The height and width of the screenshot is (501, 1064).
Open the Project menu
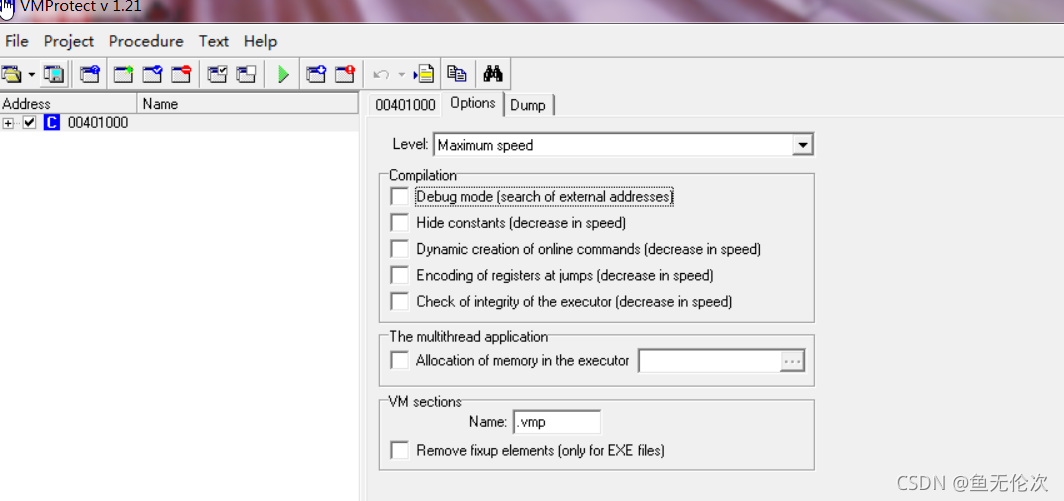pos(69,41)
